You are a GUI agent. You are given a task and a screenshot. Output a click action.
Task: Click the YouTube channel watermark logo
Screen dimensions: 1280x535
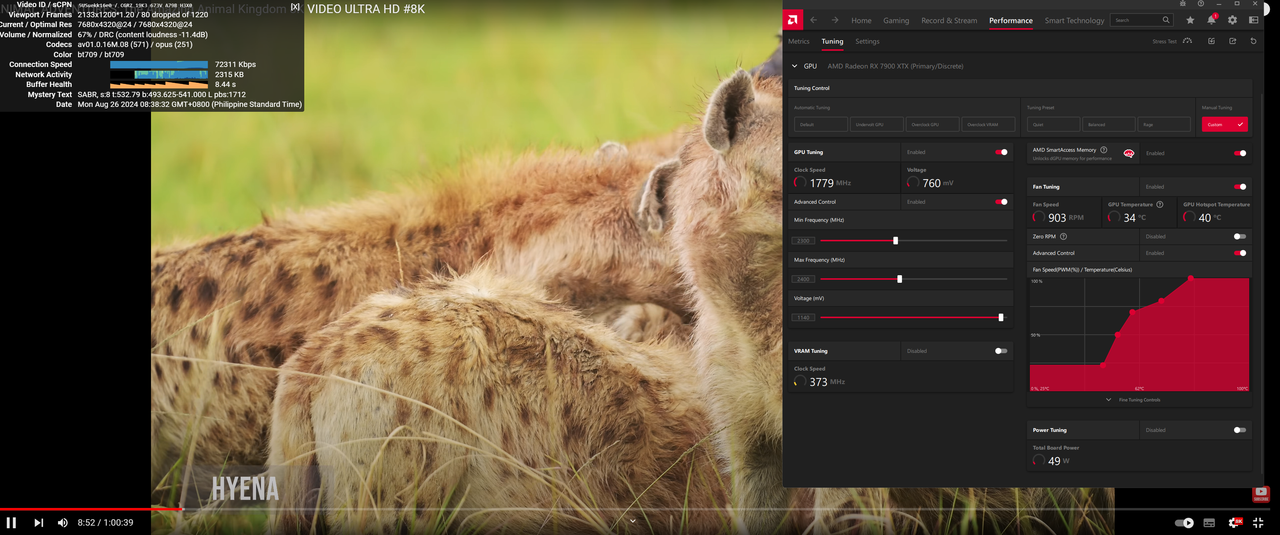point(1261,493)
